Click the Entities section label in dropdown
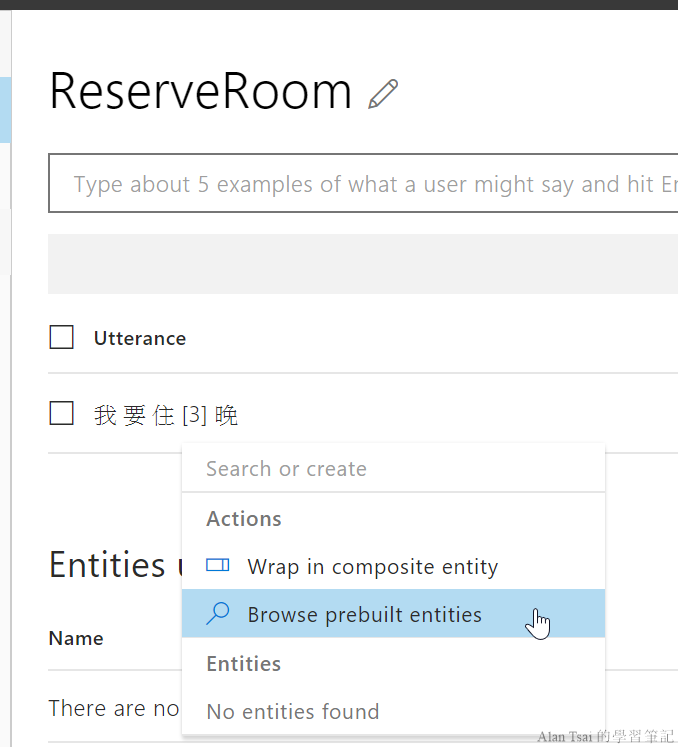 tap(243, 664)
